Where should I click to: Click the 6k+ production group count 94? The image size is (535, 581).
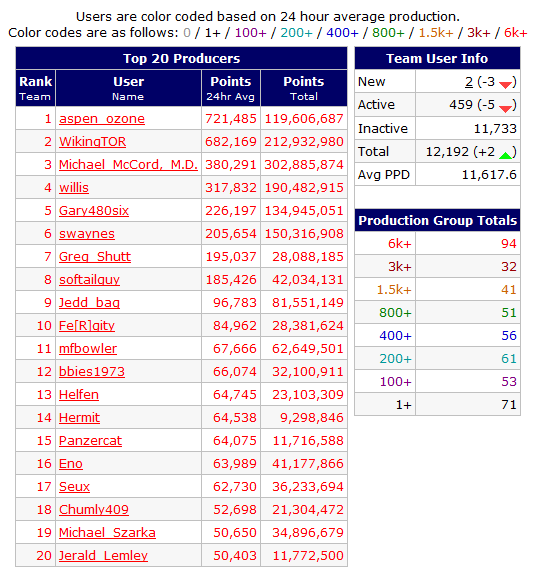point(508,244)
